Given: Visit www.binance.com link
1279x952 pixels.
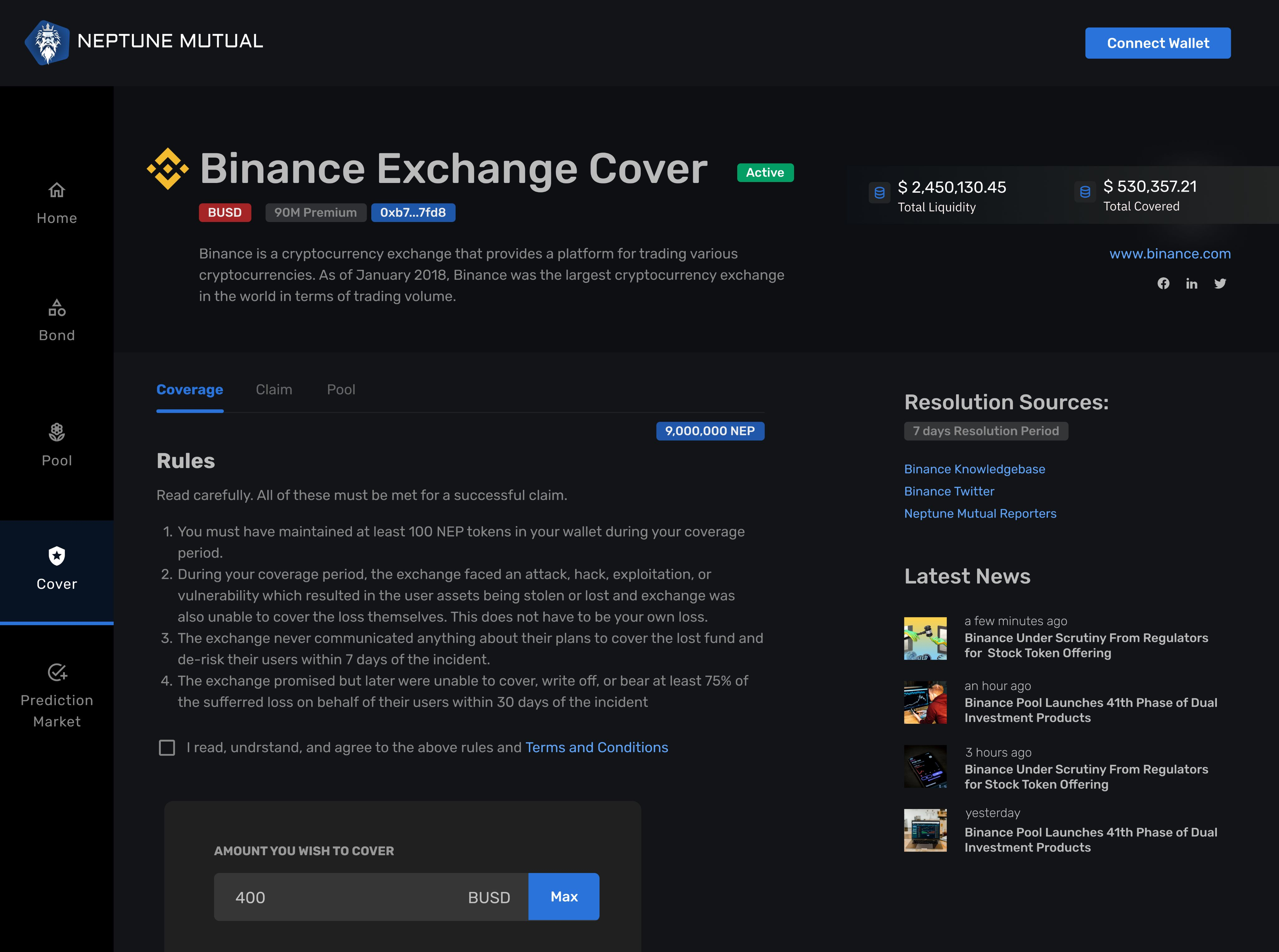Looking at the screenshot, I should (1169, 254).
